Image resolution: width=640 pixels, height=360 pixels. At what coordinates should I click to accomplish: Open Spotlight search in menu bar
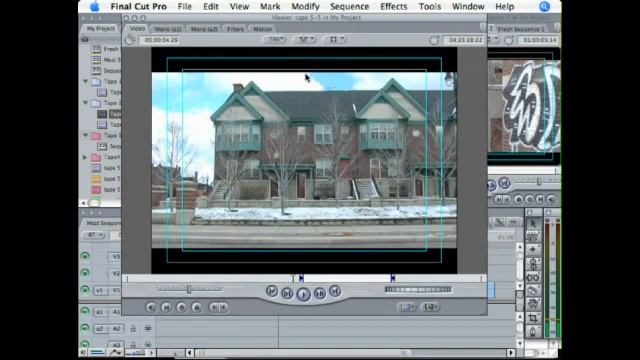(544, 7)
